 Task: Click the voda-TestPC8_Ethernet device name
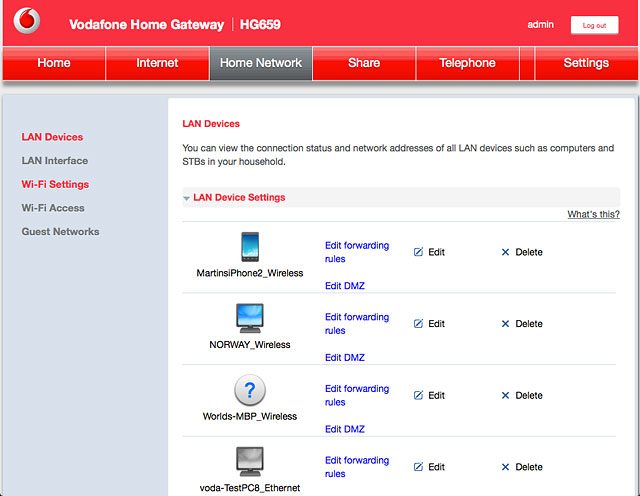tap(250, 488)
